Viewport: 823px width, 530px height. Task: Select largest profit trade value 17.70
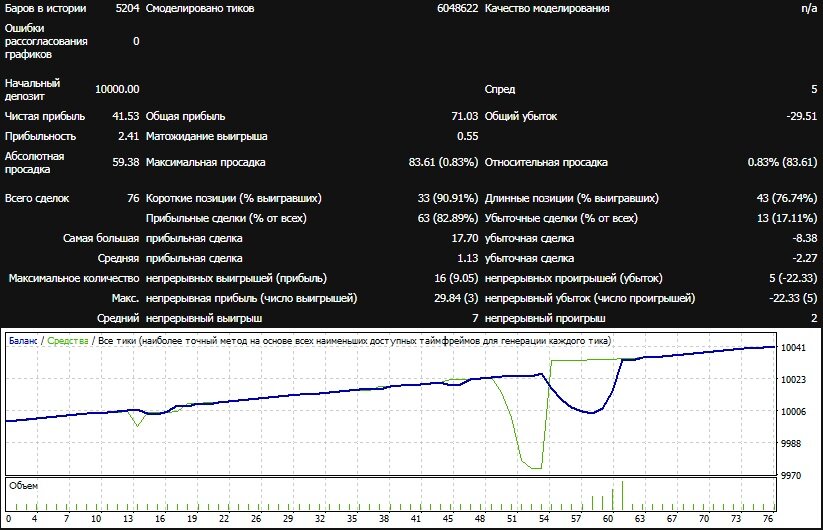pyautogui.click(x=465, y=238)
